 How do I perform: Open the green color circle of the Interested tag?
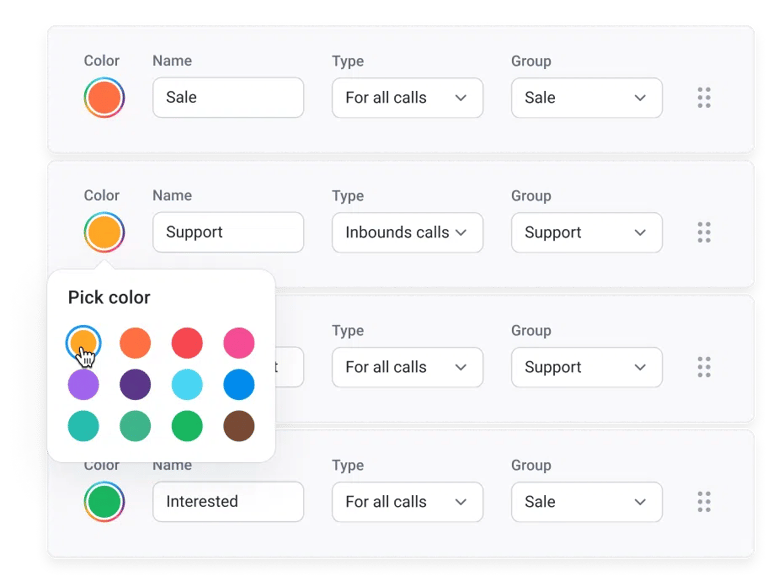(104, 502)
